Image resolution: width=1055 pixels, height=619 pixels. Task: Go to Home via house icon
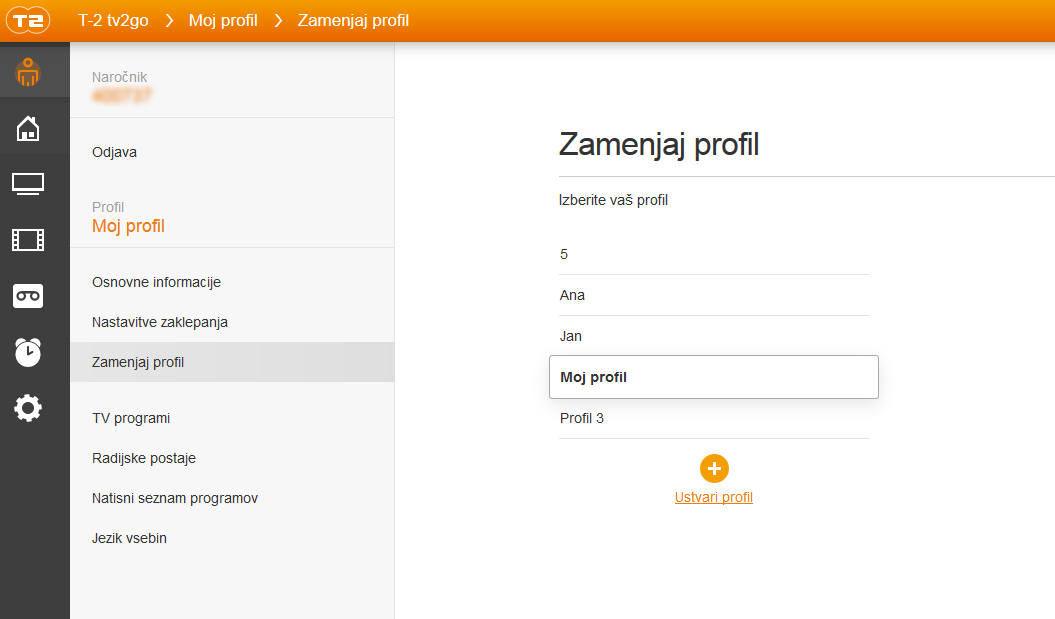(28, 128)
